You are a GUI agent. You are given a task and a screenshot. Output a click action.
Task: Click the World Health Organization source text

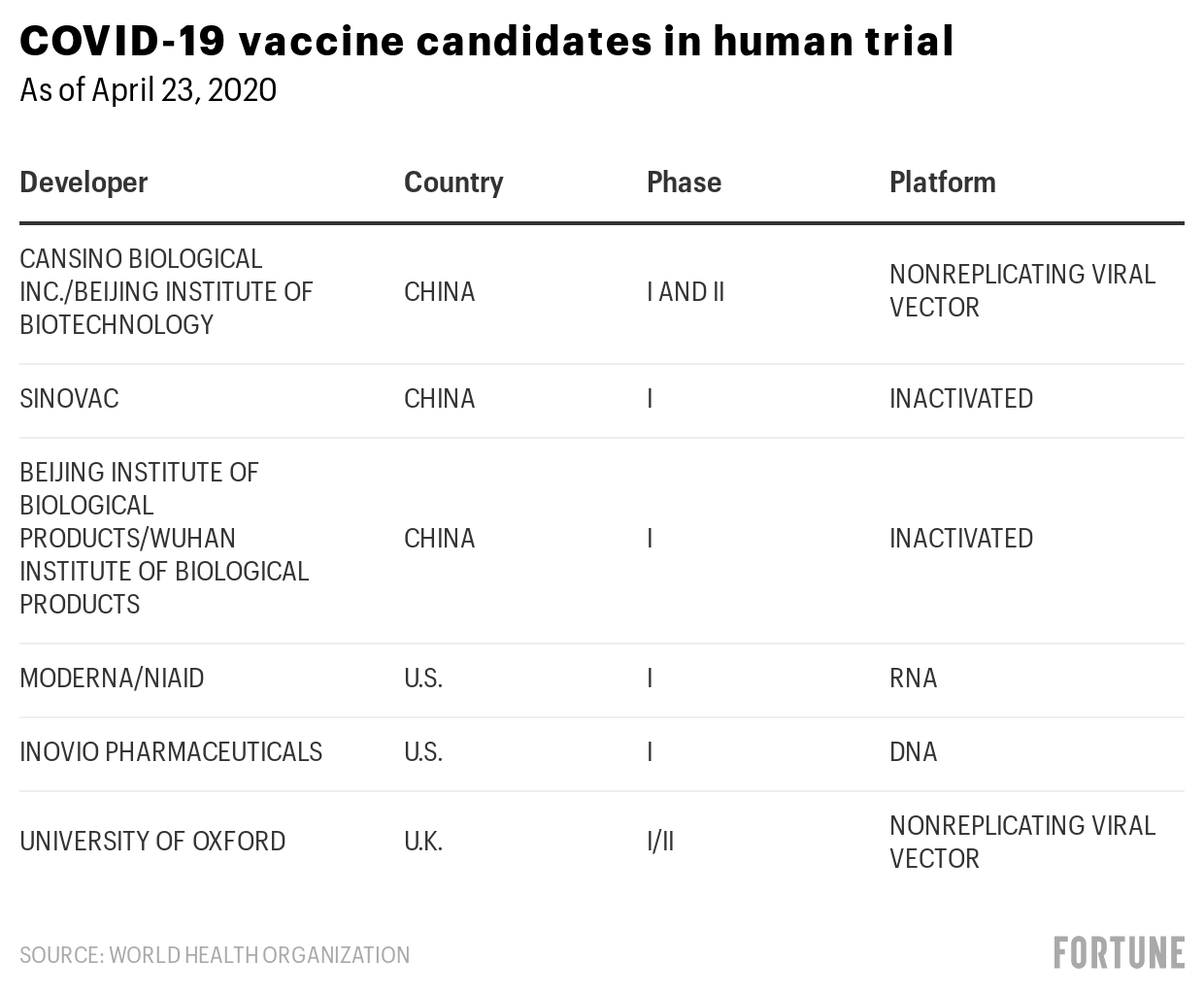[215, 955]
